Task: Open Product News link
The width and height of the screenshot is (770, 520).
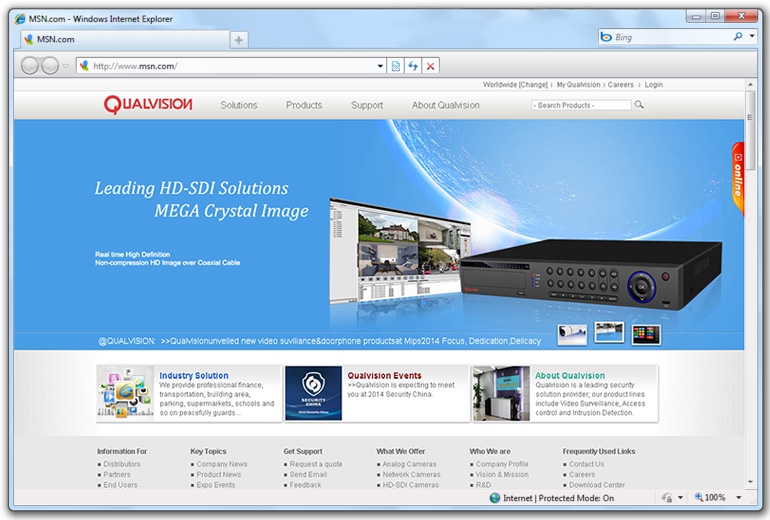Action: click(219, 474)
